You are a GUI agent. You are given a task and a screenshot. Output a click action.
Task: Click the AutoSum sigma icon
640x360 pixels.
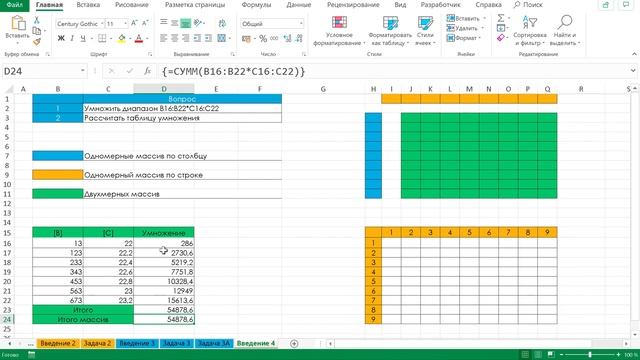pos(501,18)
